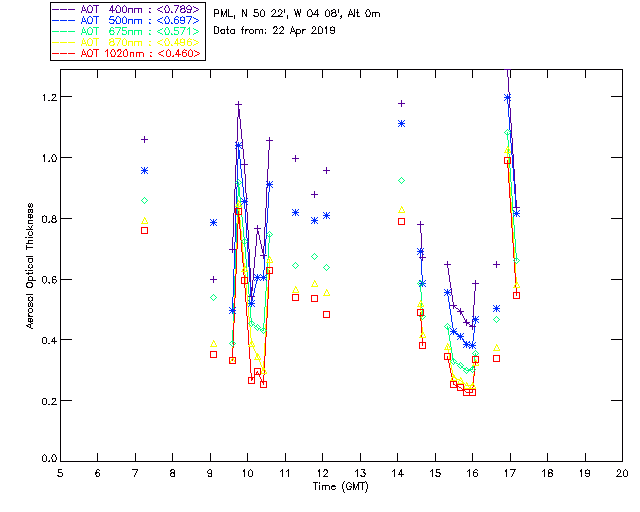Viewport: 640px width, 512px height.
Task: Click the y-axis tick label 0.2
Action: (x=49, y=401)
